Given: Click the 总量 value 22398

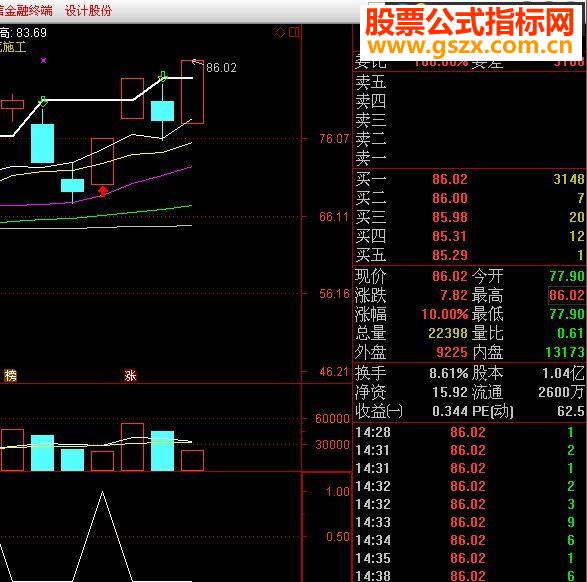Looking at the screenshot, I should click(x=448, y=333).
